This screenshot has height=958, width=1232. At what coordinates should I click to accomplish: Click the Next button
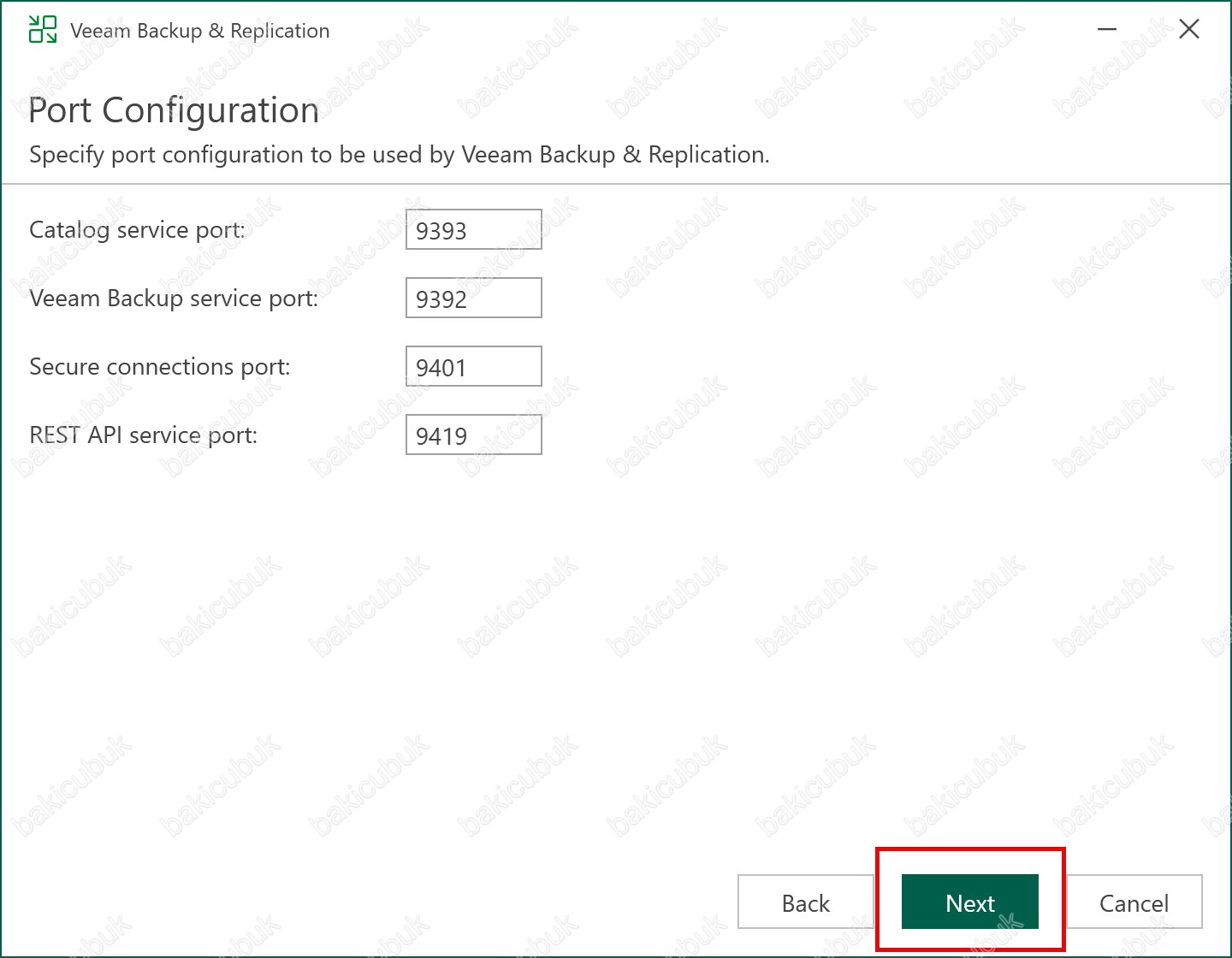(969, 902)
